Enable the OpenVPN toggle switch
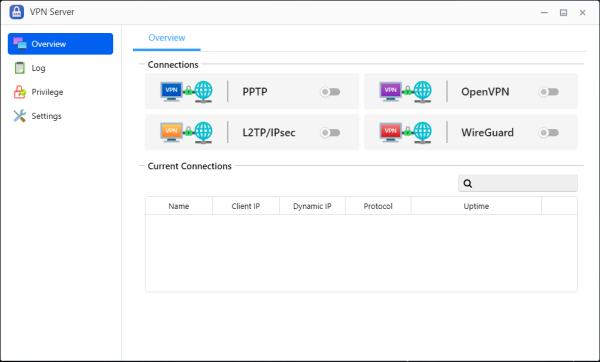 point(549,92)
